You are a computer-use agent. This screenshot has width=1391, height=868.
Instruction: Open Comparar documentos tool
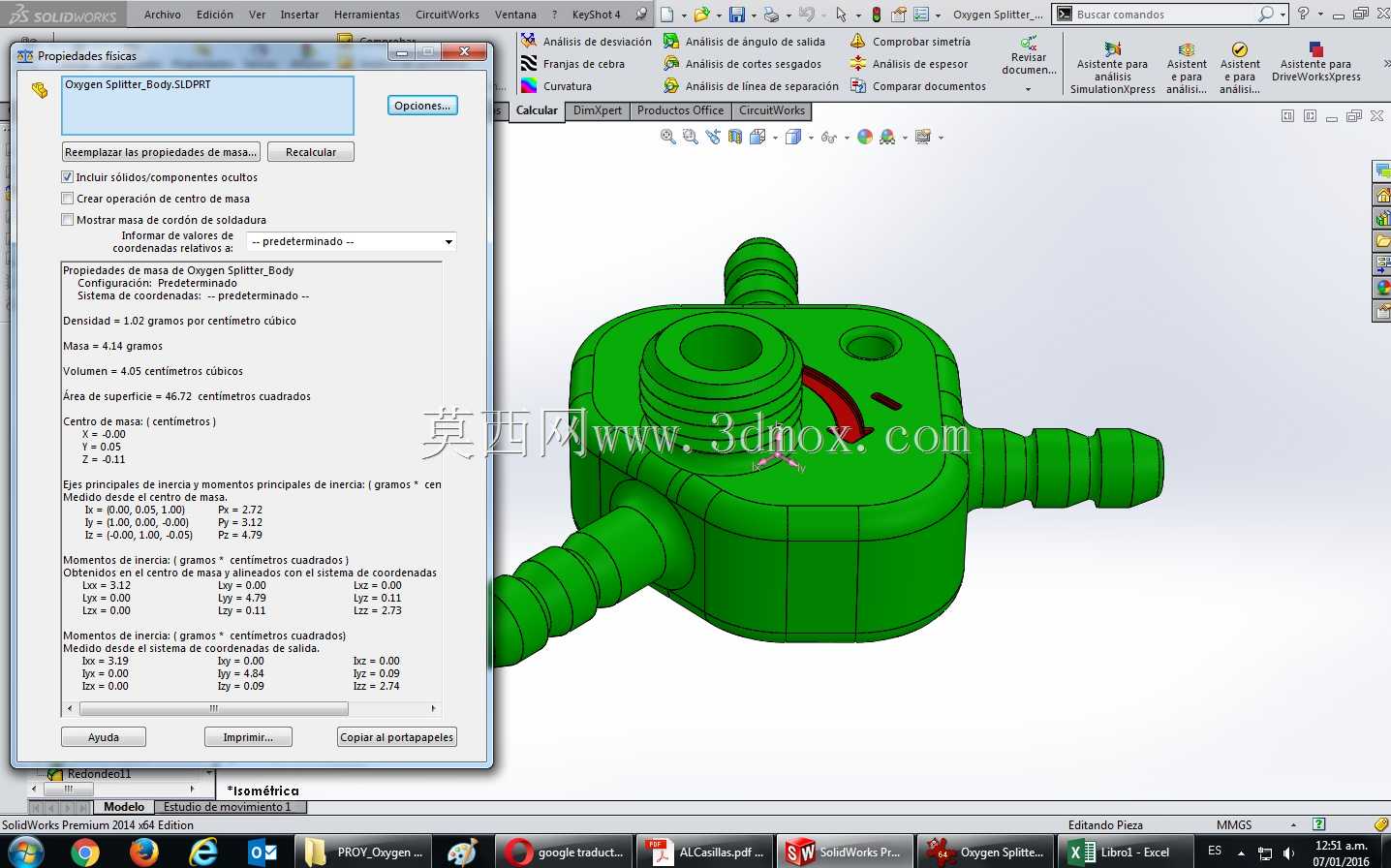[x=918, y=86]
